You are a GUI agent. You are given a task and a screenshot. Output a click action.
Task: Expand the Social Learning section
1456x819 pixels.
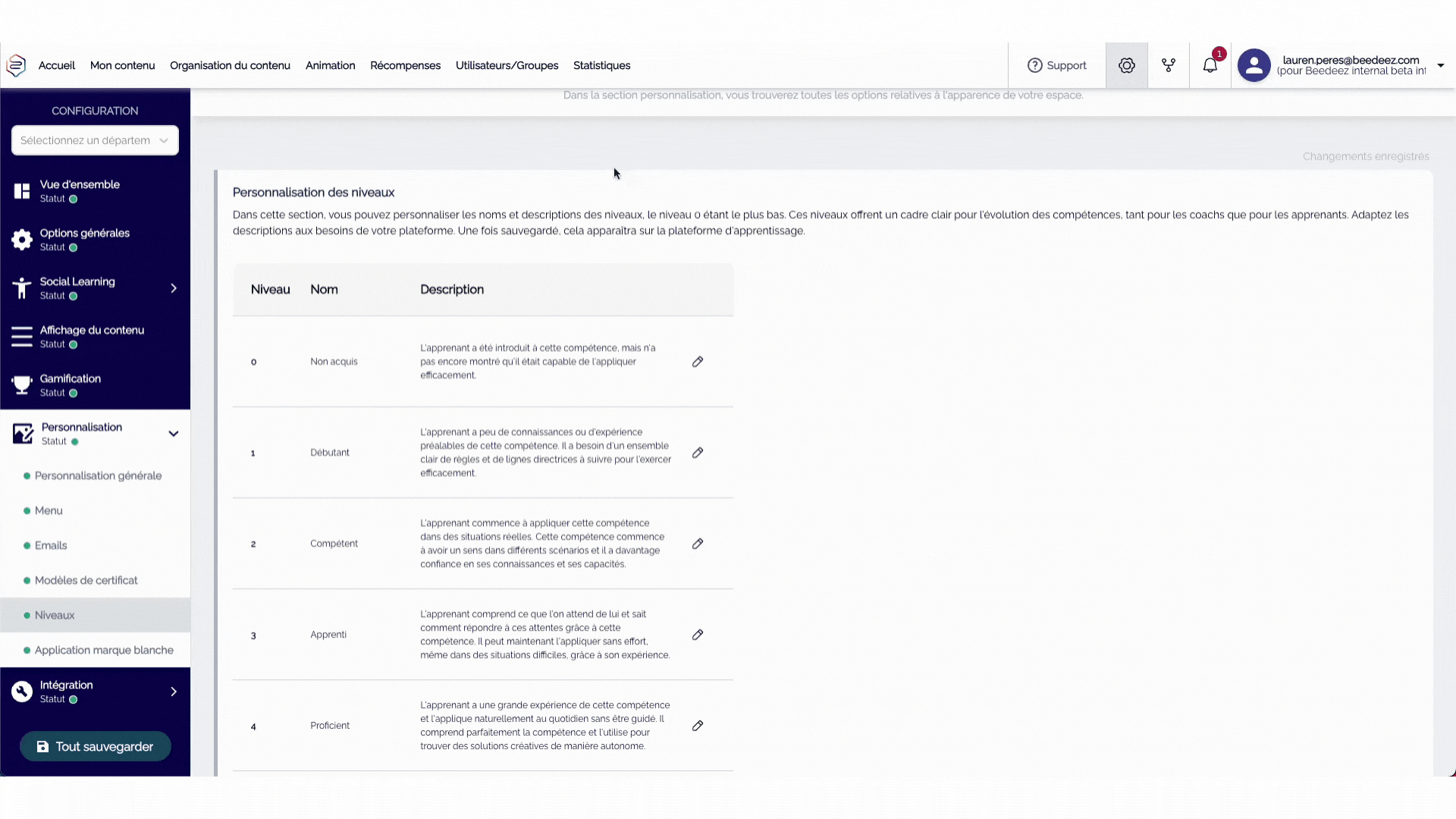click(173, 288)
